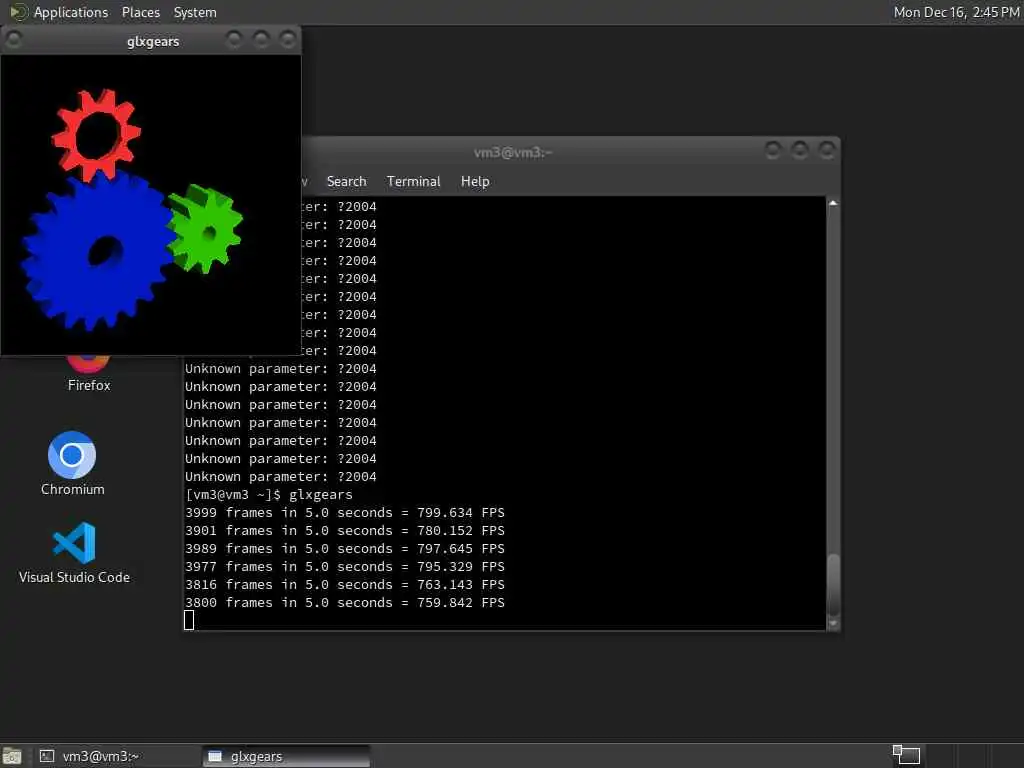The height and width of the screenshot is (768, 1024).
Task: Minimize the glxgears window
Action: click(x=234, y=40)
